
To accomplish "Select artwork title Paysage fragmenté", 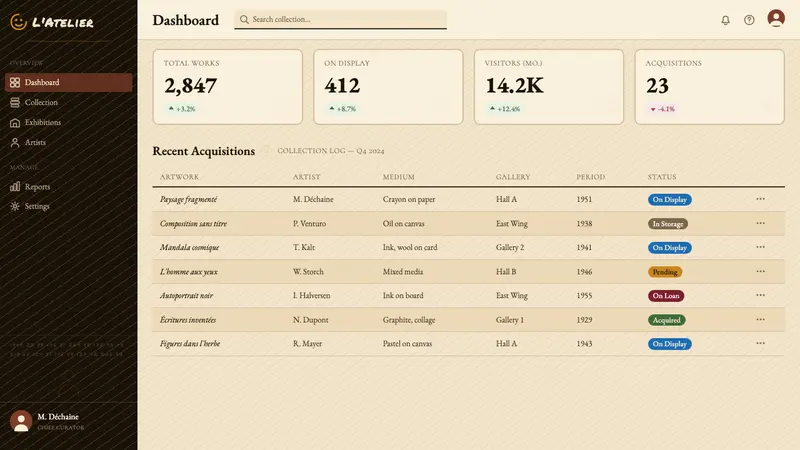I will (x=188, y=199).
